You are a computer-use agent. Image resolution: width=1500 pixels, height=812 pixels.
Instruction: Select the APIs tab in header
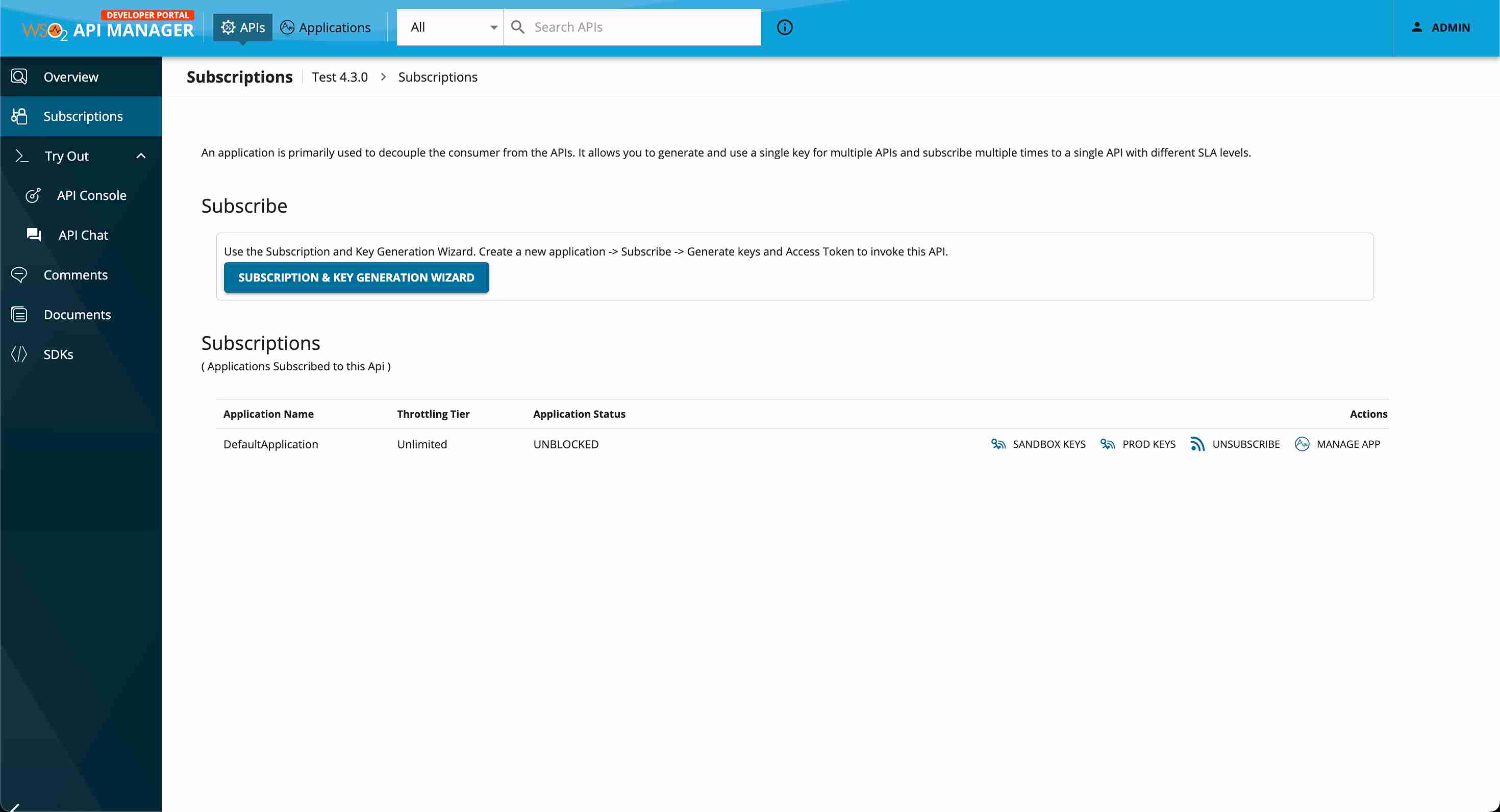tap(243, 28)
